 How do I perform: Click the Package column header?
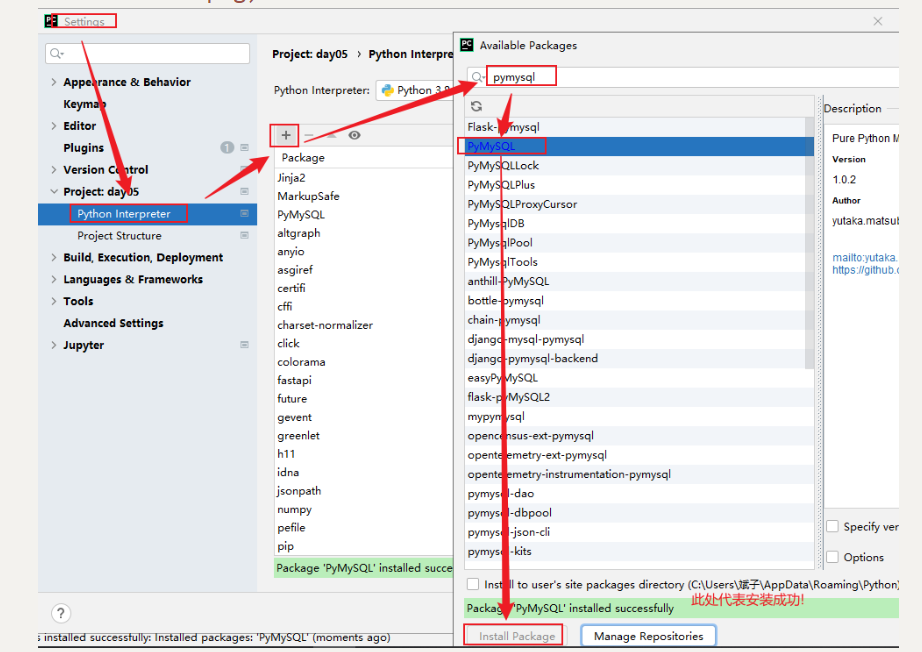[363, 158]
